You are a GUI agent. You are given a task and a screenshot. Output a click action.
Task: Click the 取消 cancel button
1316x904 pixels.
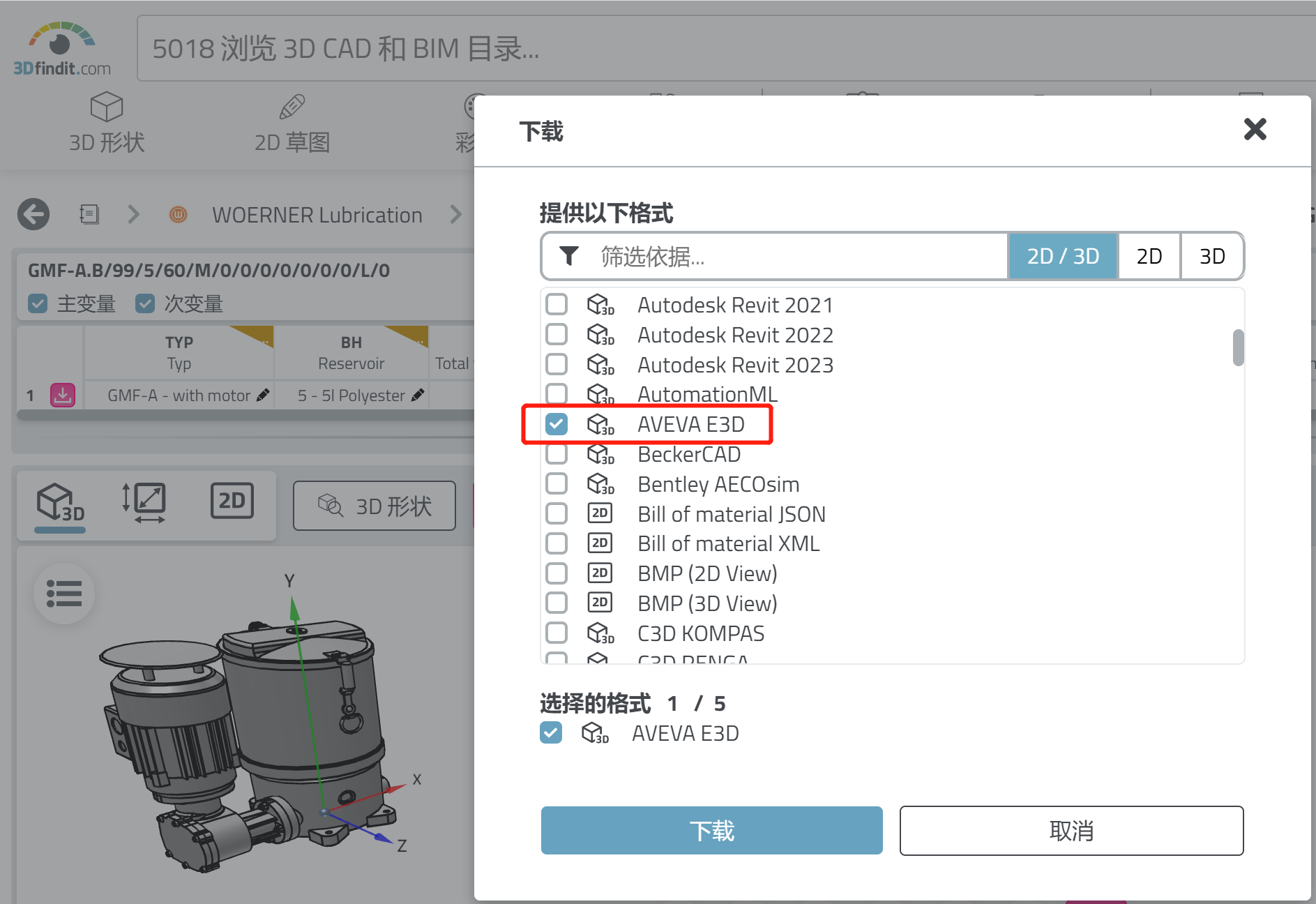[x=1072, y=831]
